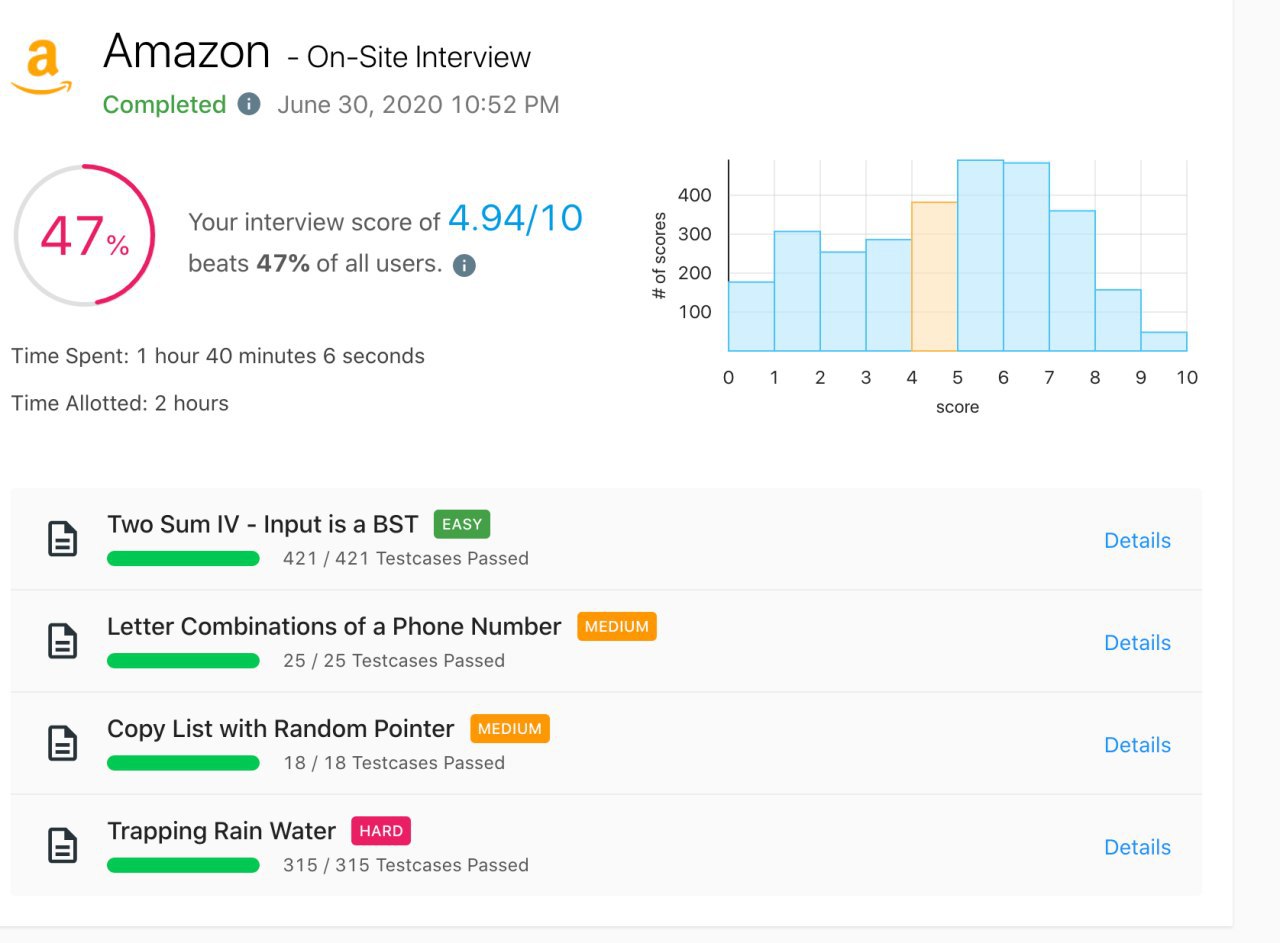Click '- On-Site Interview' subtitle
Image resolution: width=1280 pixels, height=943 pixels.
point(409,57)
